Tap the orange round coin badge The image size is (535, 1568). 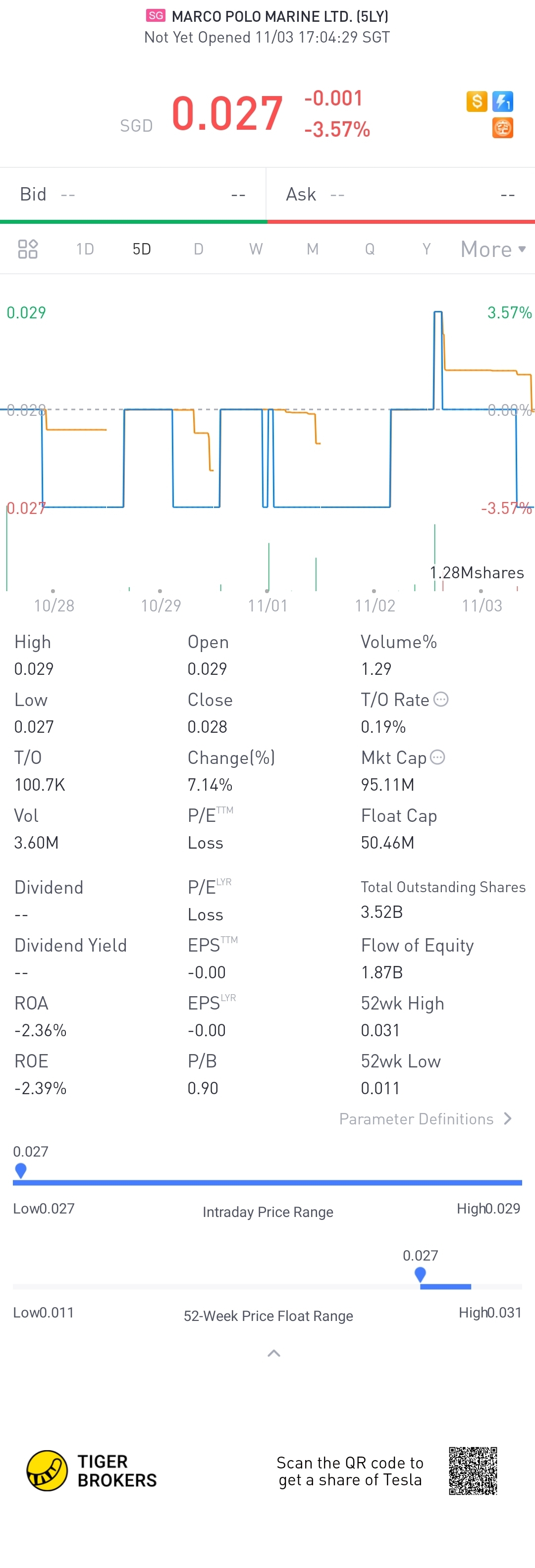pyautogui.click(x=503, y=128)
